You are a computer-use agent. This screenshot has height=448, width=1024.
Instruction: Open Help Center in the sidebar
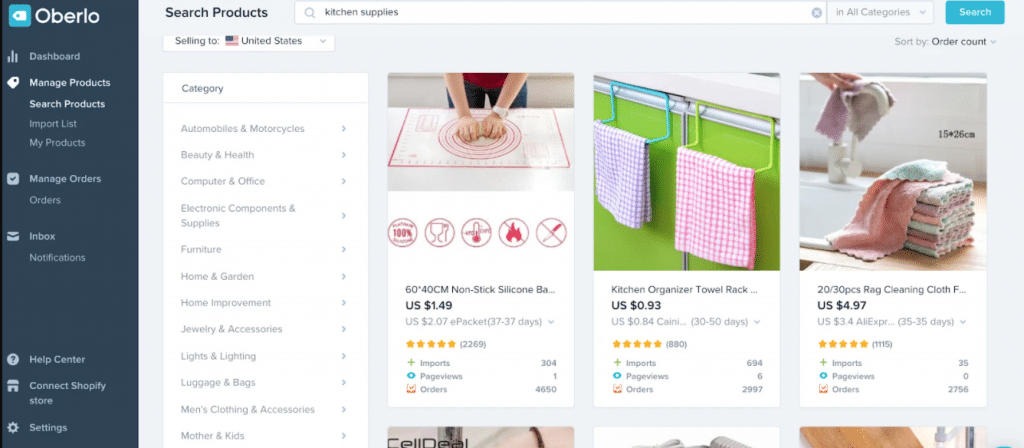tap(57, 360)
